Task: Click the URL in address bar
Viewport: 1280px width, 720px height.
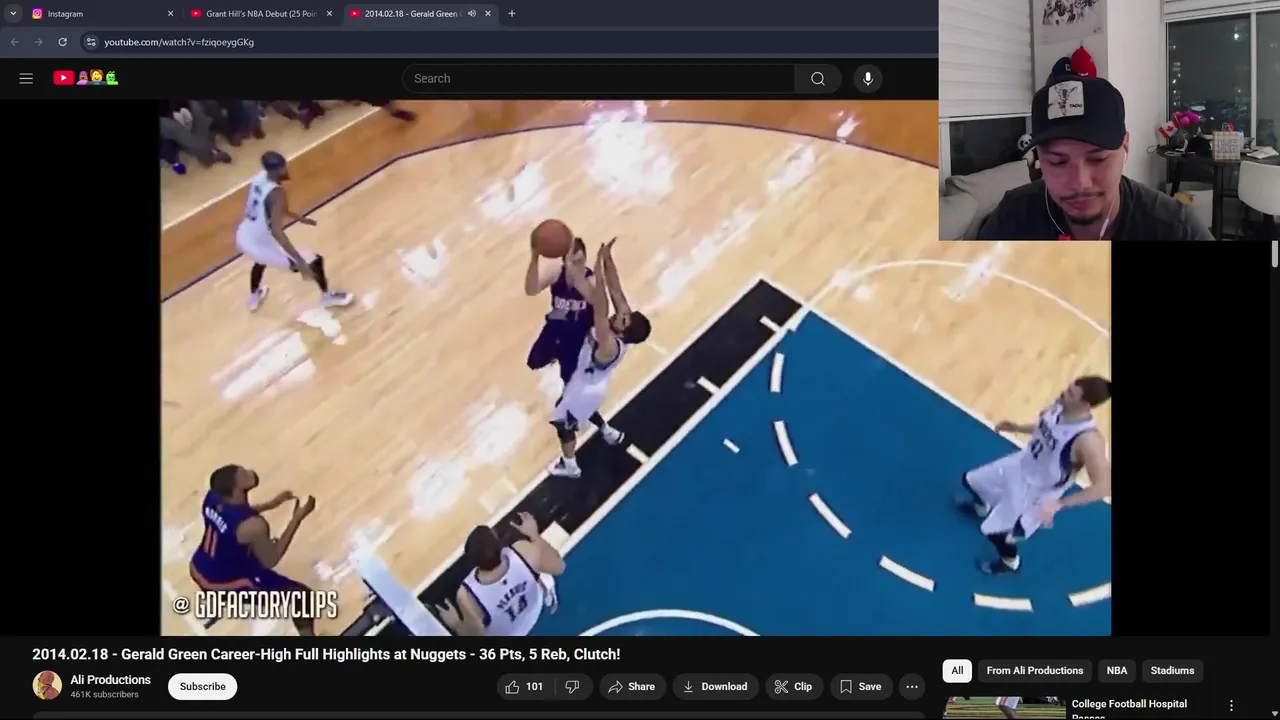Action: point(179,42)
